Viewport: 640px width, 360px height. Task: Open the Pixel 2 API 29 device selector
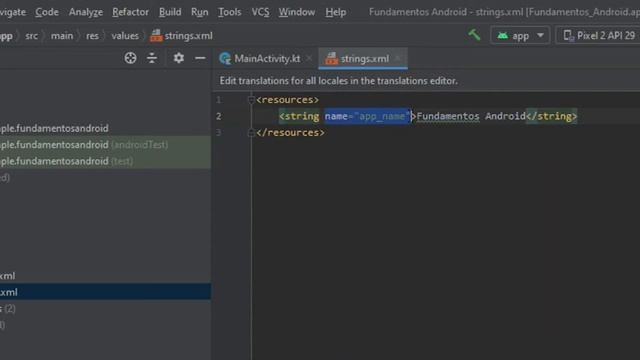coord(598,36)
